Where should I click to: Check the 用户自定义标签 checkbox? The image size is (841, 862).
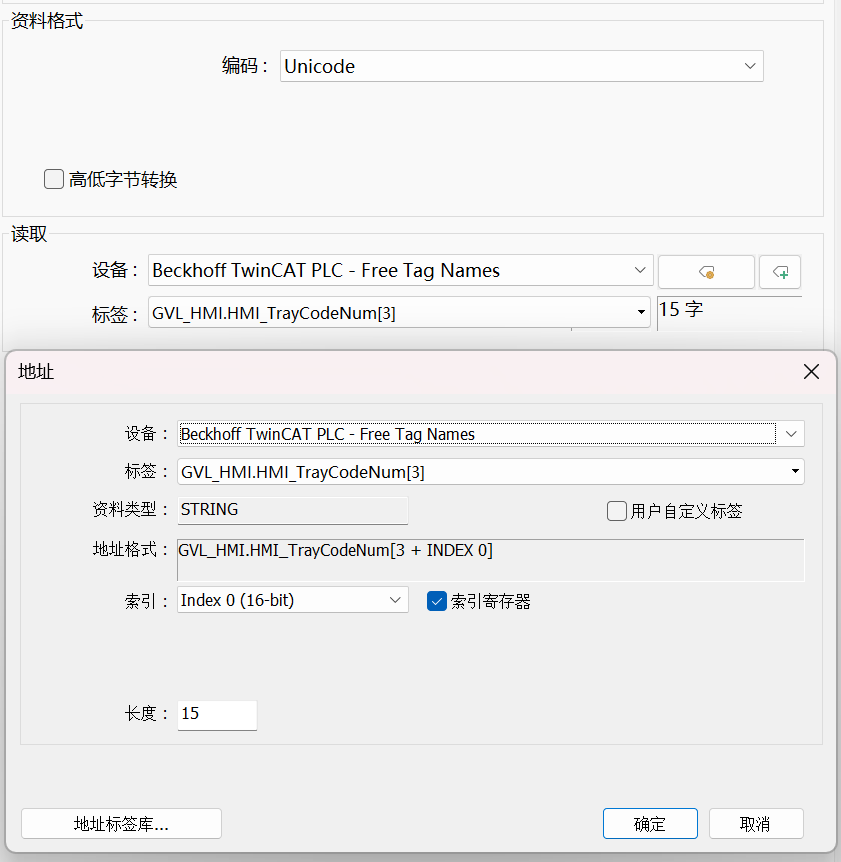pos(617,510)
